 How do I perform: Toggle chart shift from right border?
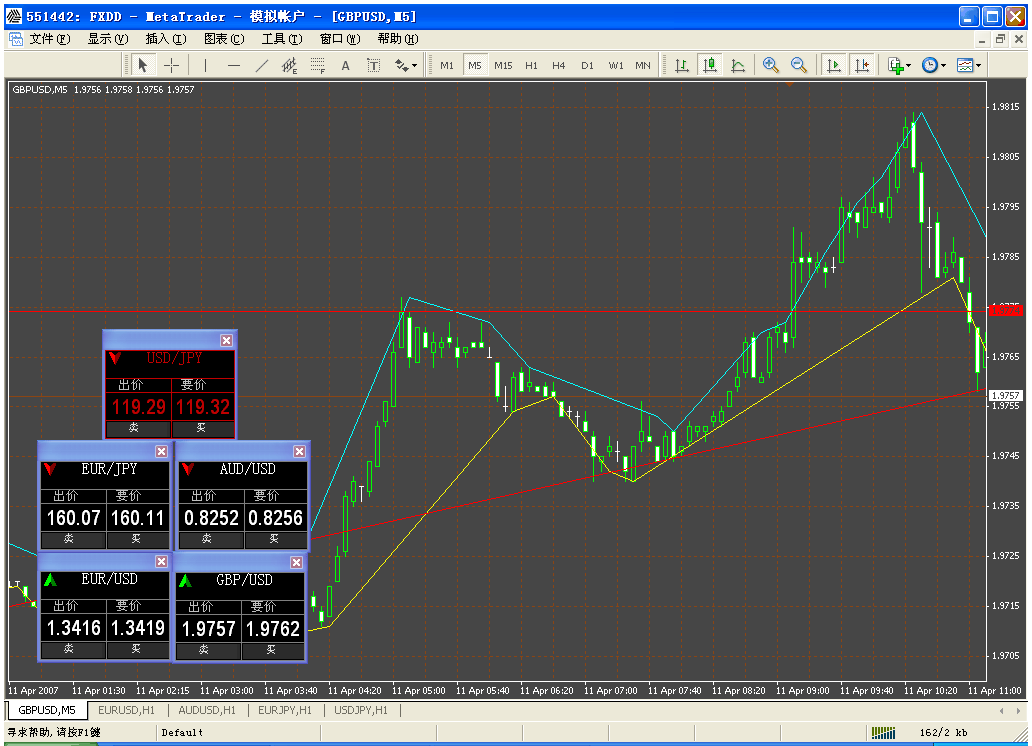click(x=861, y=65)
